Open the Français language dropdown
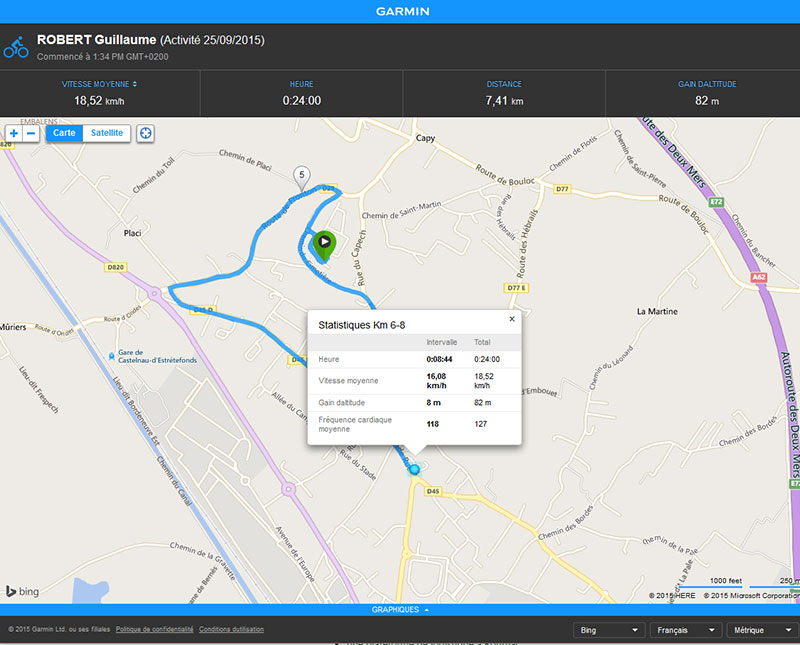The height and width of the screenshot is (645, 800). [x=686, y=630]
